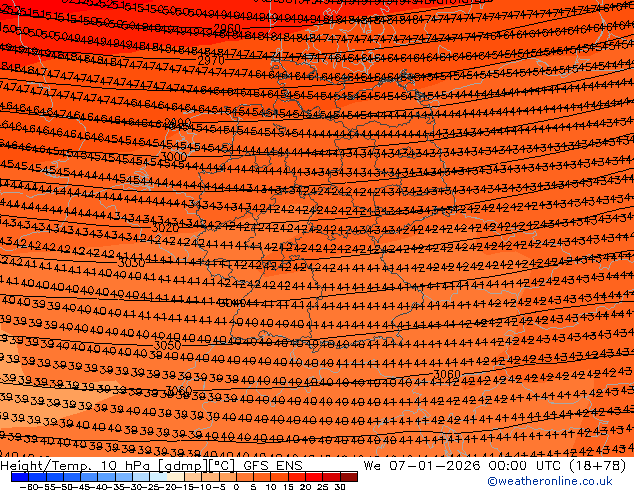Click the '-60' legend scale value
The image size is (634, 490).
point(27,486)
